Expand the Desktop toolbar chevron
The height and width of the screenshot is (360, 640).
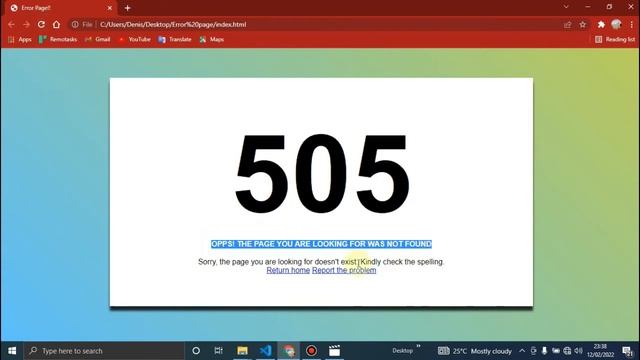(x=418, y=347)
